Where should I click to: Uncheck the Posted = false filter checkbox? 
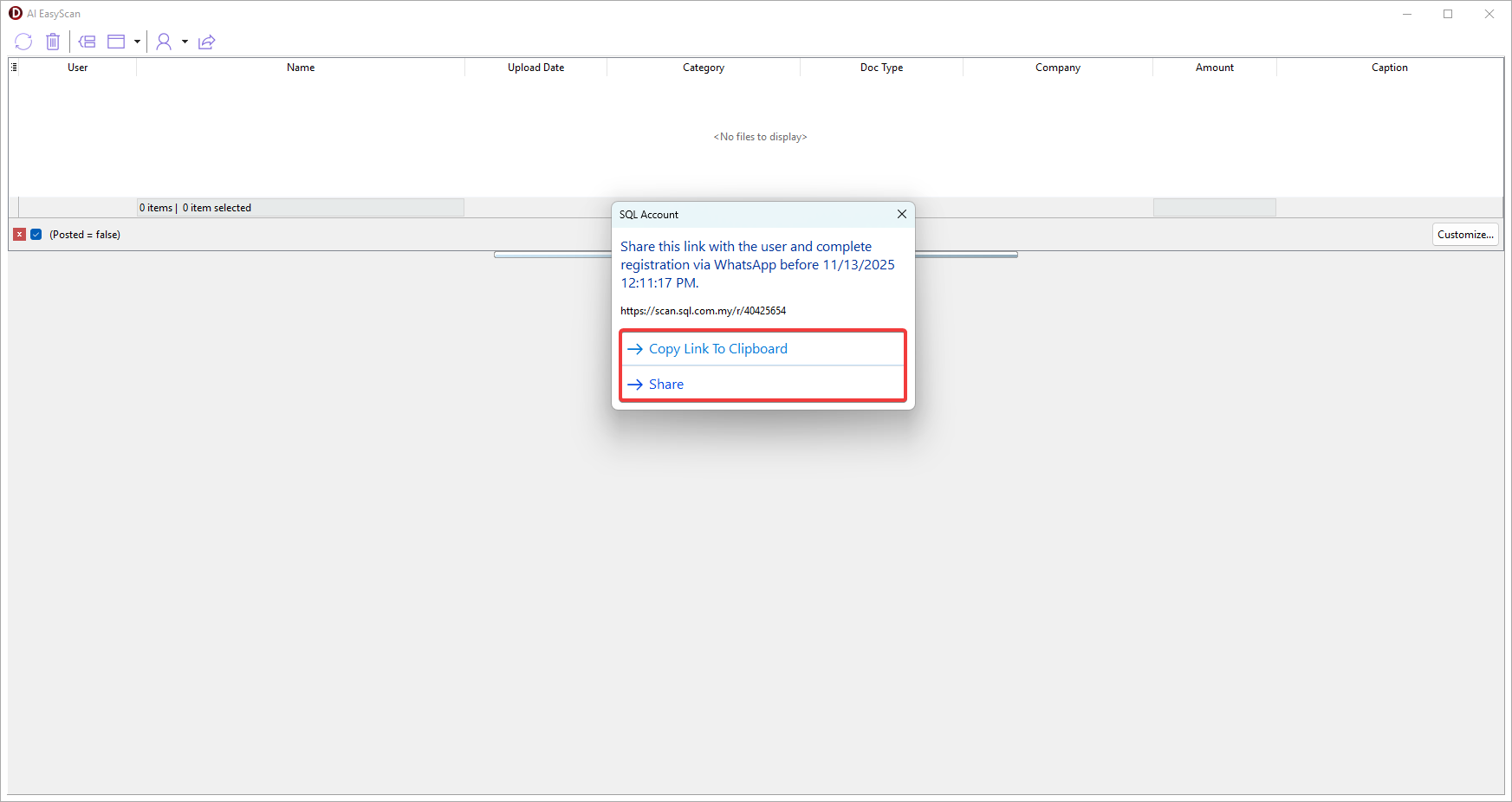36,235
